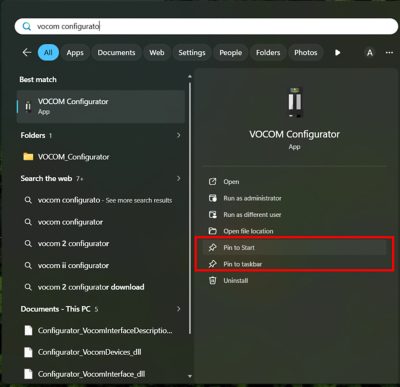Click the search text field

coord(206,26)
